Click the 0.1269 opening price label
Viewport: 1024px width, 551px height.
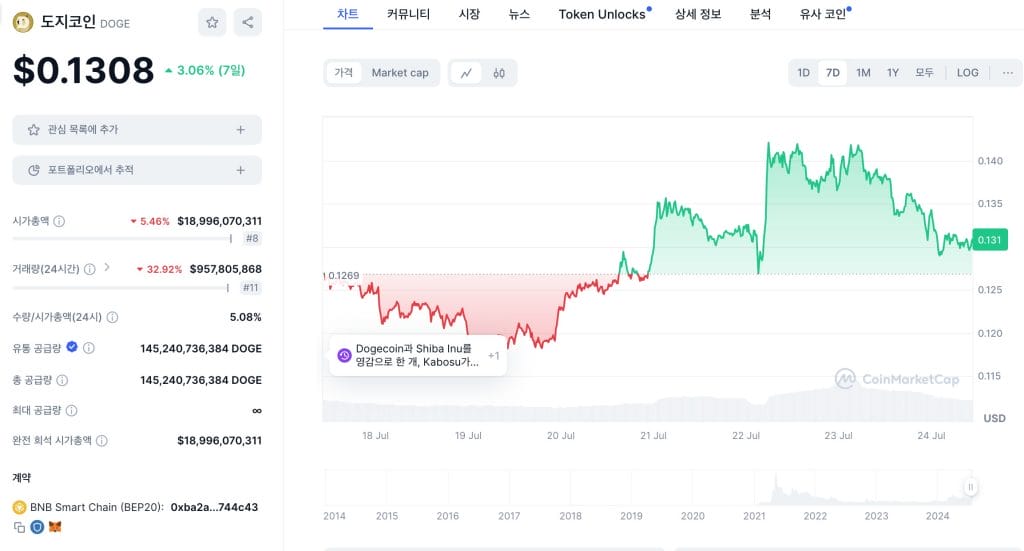(x=344, y=276)
